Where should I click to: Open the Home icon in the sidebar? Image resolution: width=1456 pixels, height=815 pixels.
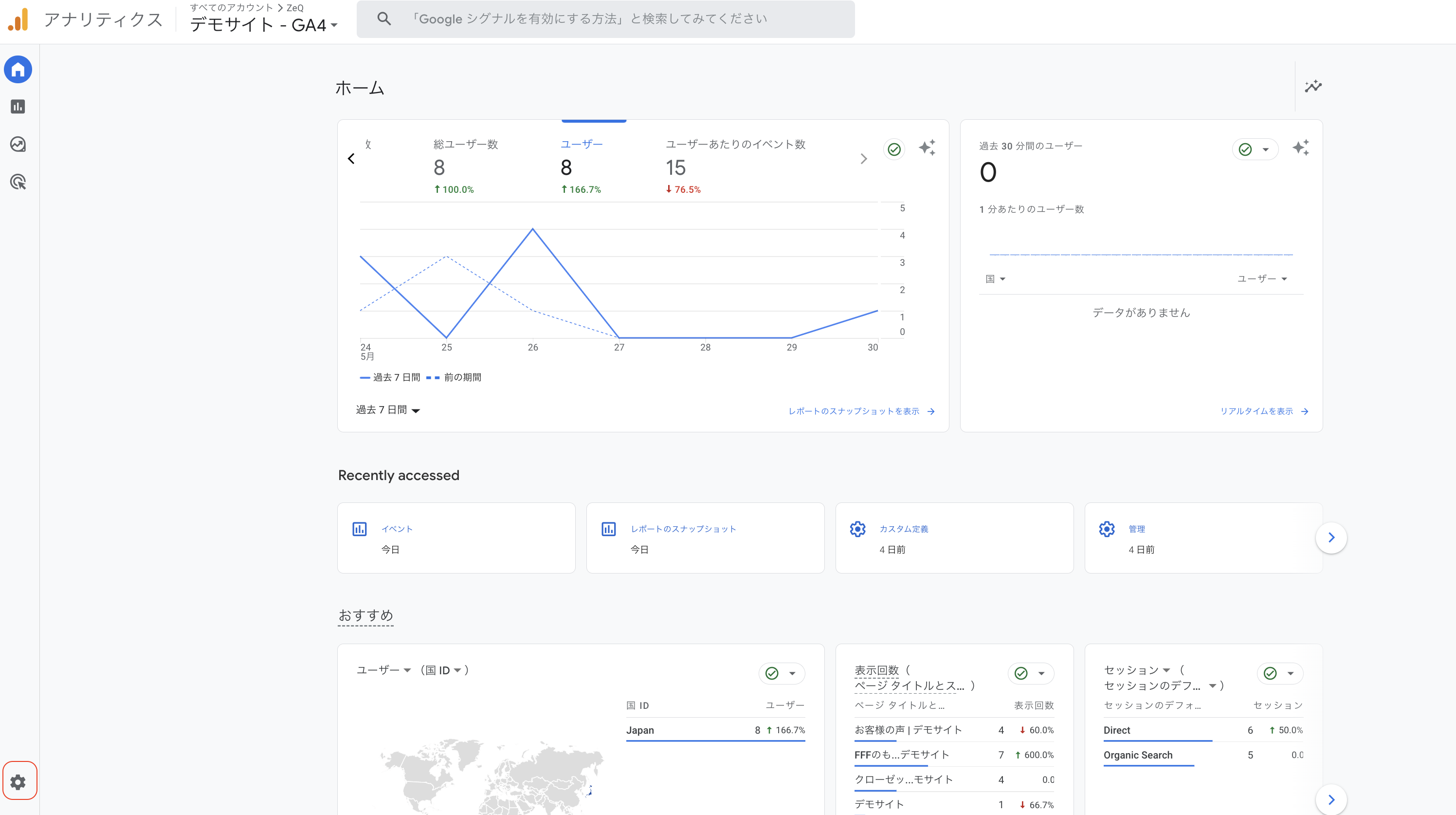click(18, 70)
